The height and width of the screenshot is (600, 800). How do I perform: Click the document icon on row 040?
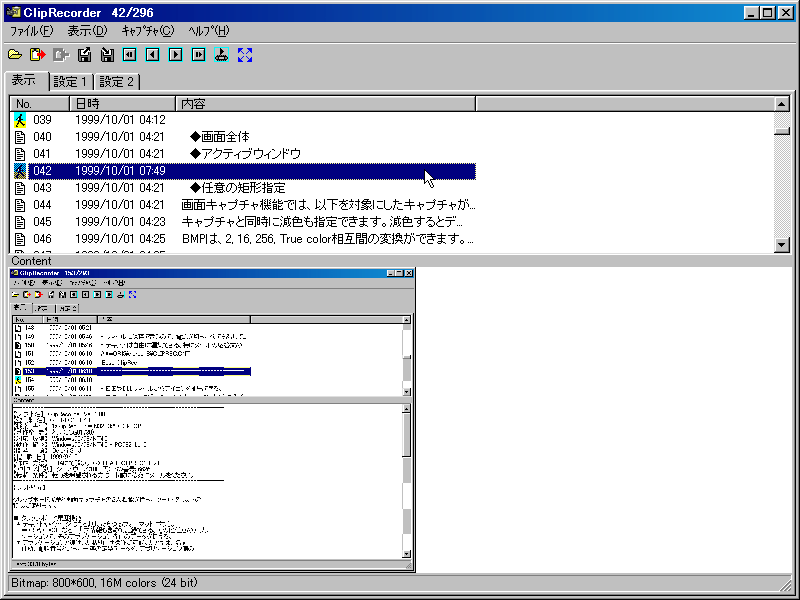click(x=20, y=137)
